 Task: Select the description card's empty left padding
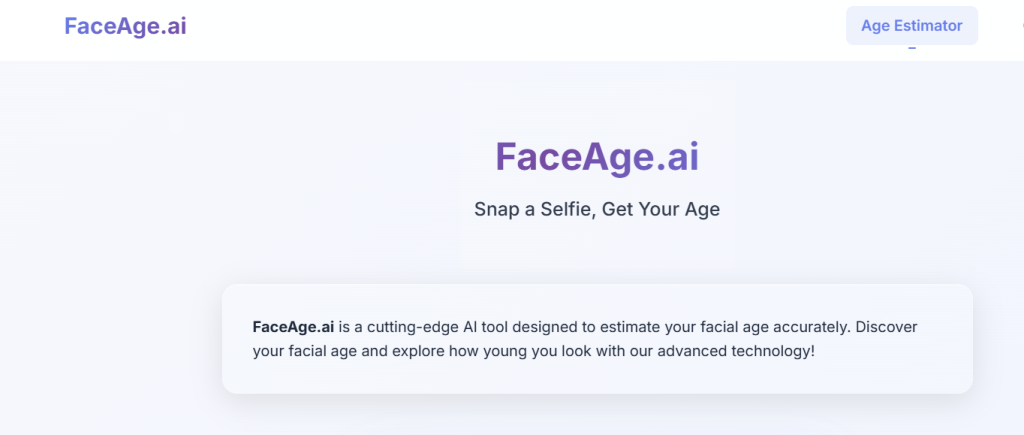237,339
